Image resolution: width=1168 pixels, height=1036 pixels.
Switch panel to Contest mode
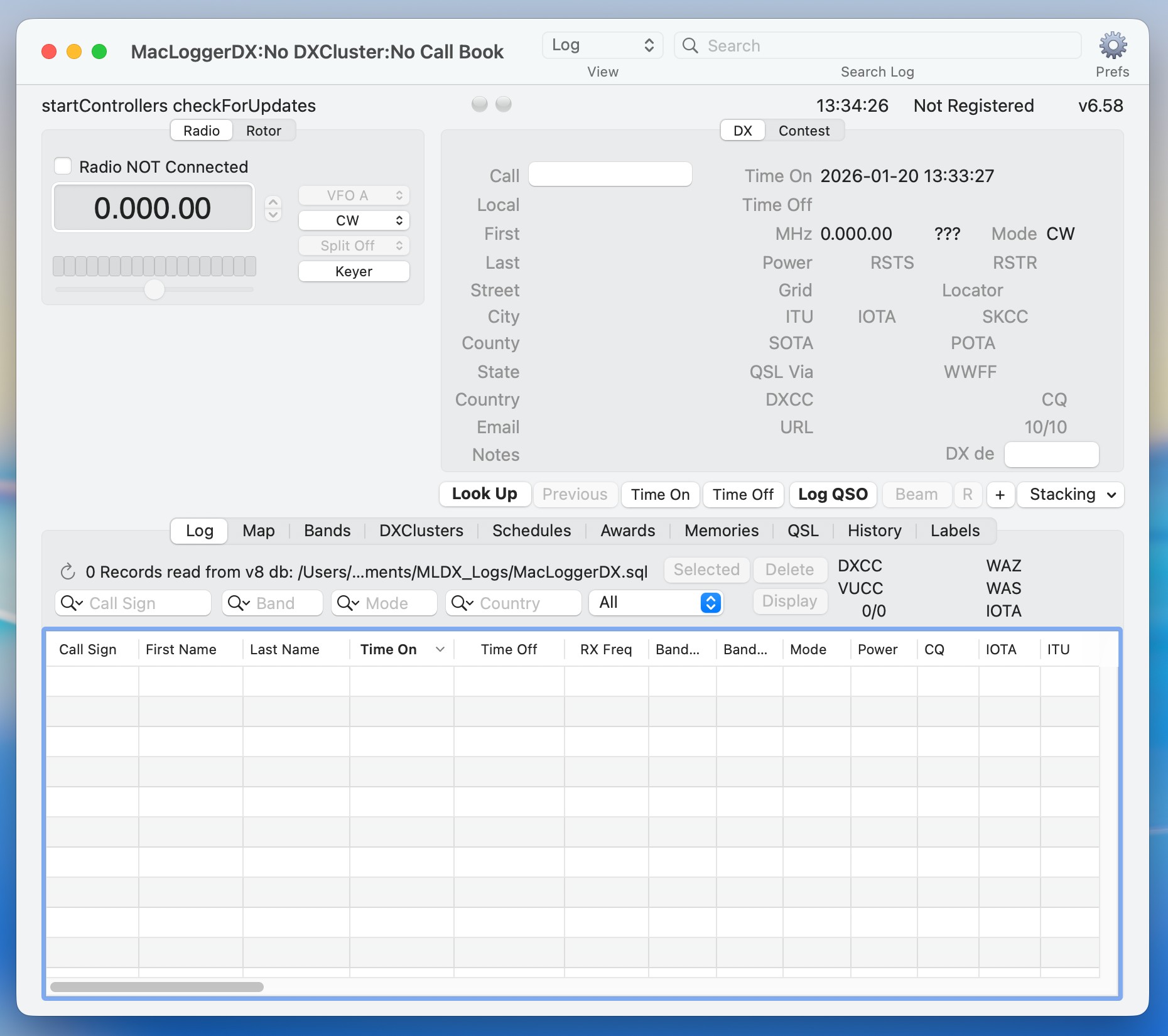click(804, 131)
